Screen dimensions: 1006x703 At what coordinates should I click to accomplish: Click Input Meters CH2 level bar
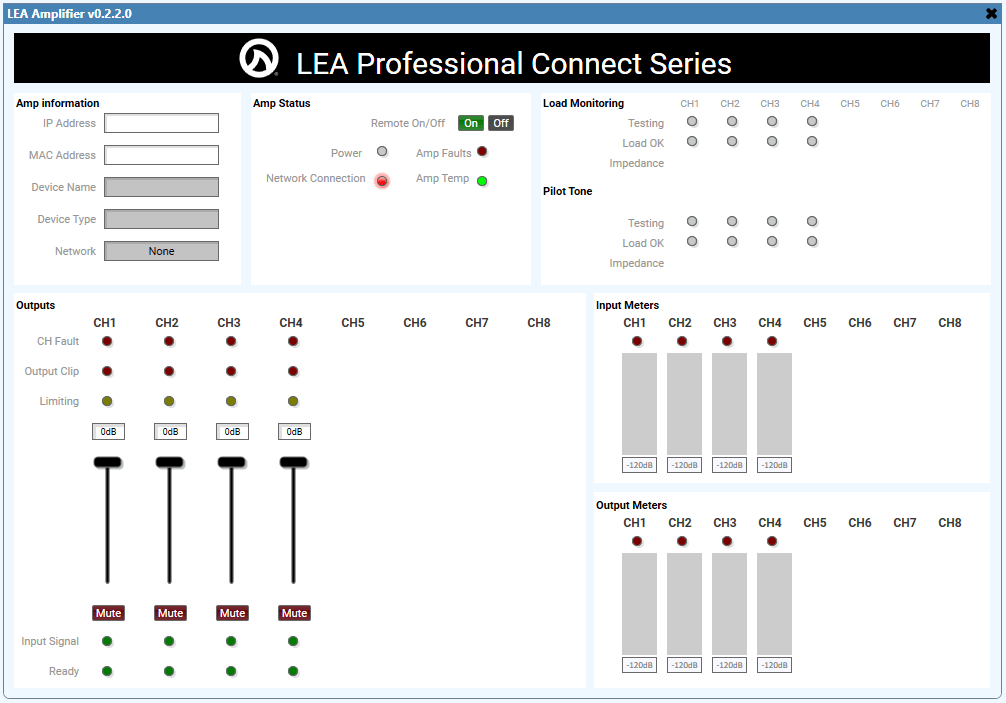pyautogui.click(x=685, y=404)
